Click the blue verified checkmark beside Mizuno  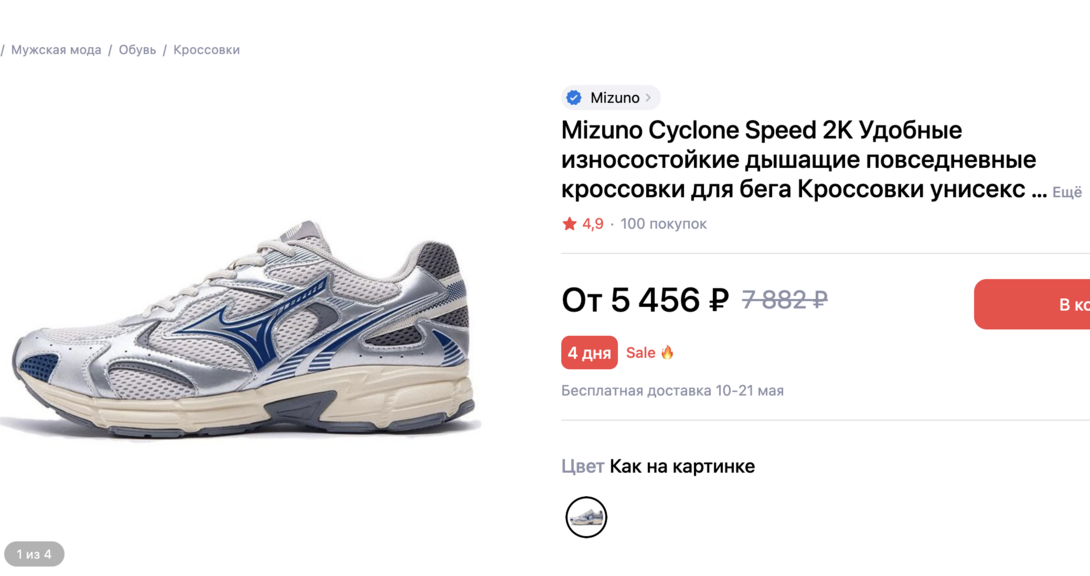click(574, 98)
